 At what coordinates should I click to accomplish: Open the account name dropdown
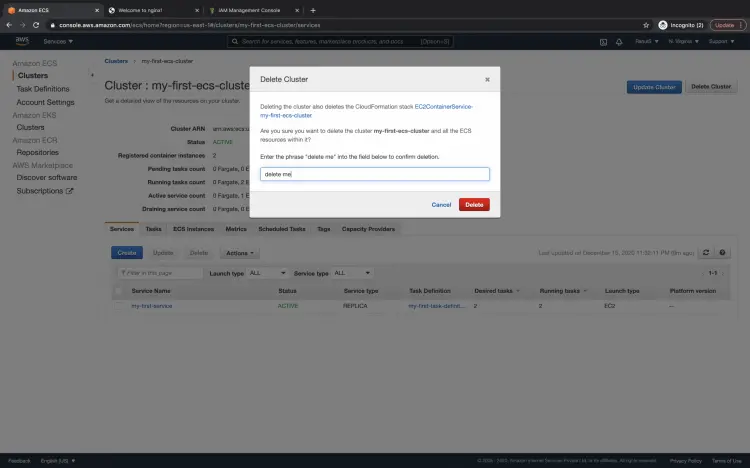coord(647,42)
